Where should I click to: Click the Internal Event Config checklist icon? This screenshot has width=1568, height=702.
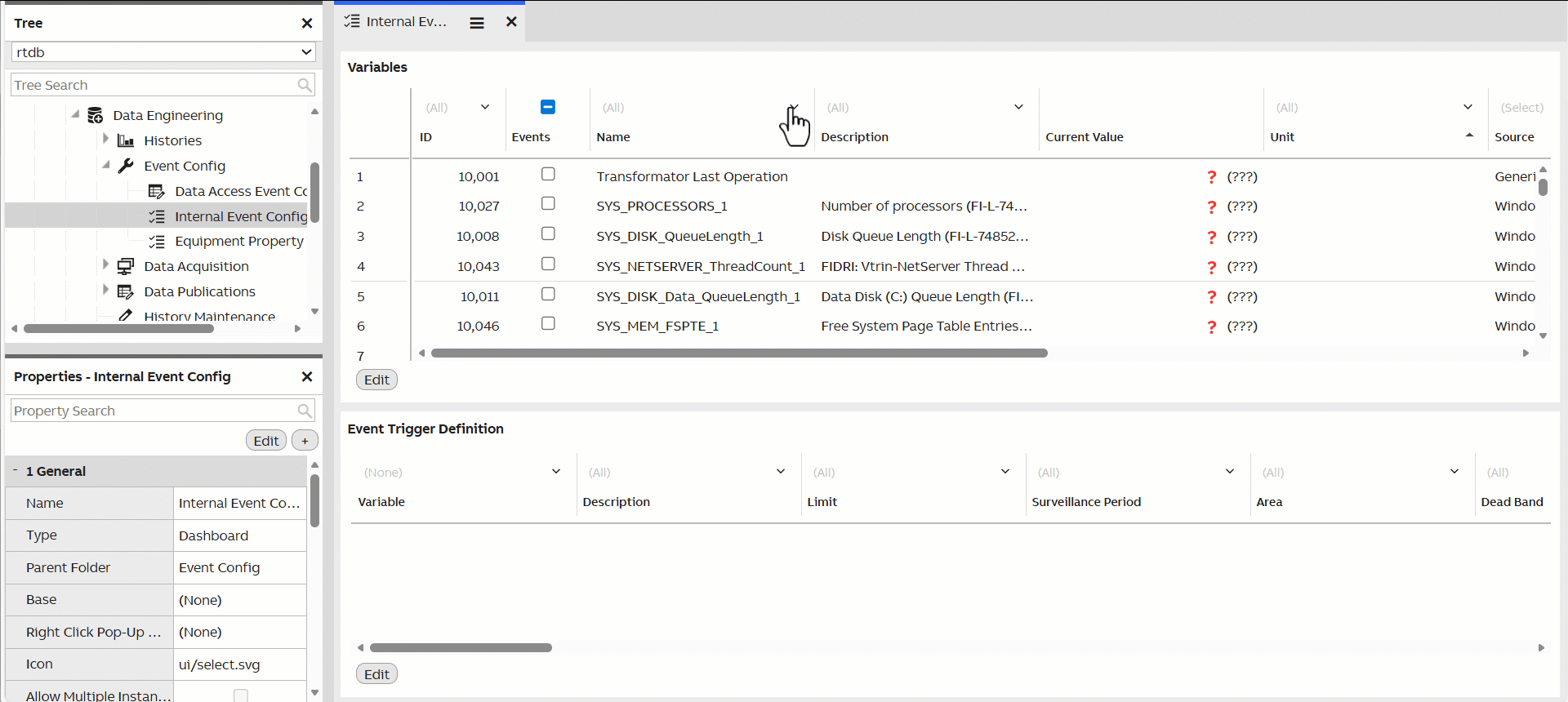pos(157,216)
